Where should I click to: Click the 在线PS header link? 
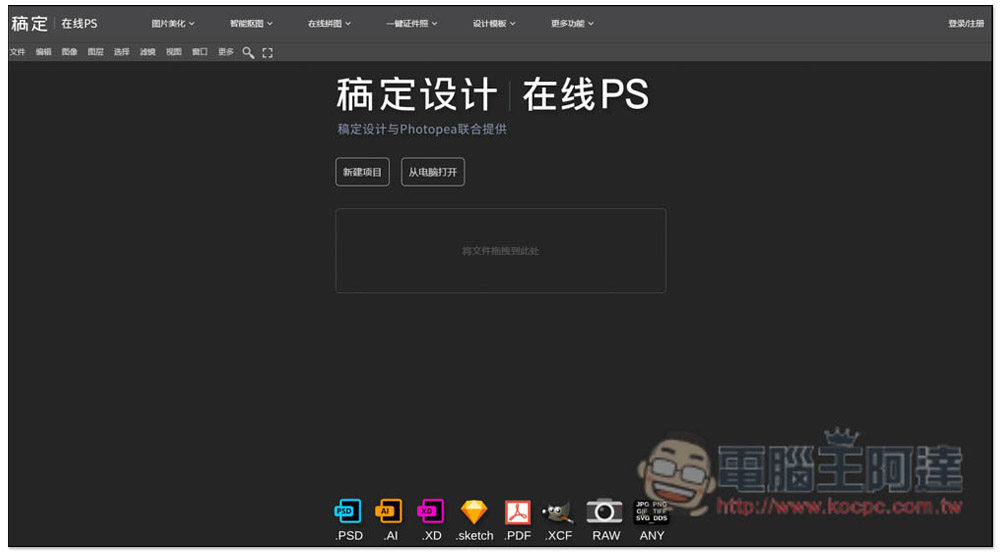79,24
